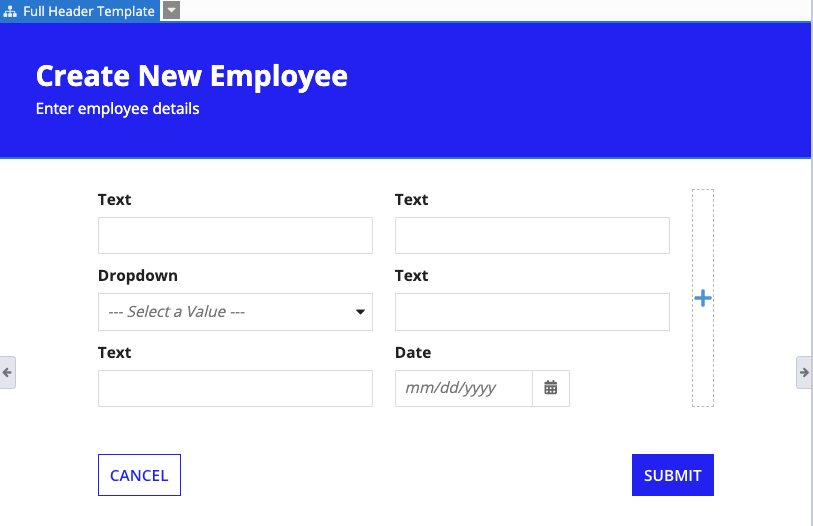Click the plus icon to add column
The height and width of the screenshot is (526, 813).
pyautogui.click(x=703, y=298)
